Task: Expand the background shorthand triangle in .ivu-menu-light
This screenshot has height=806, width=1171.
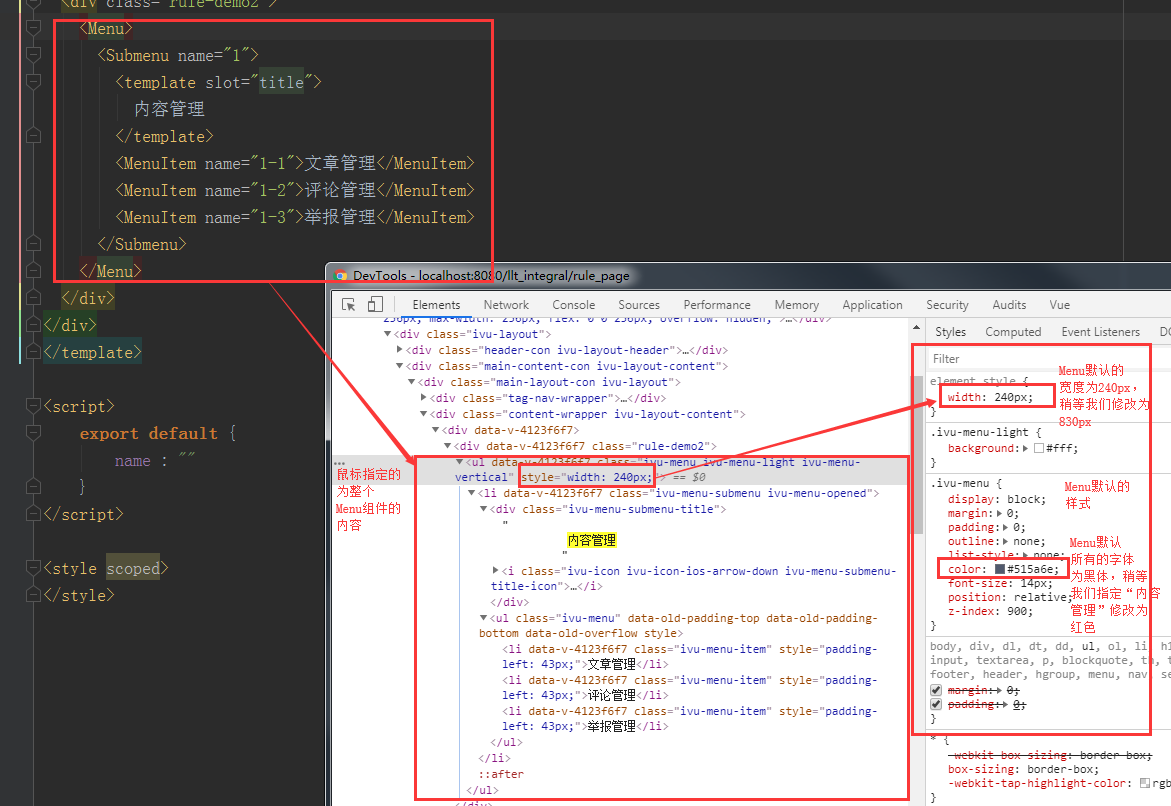Action: click(x=1025, y=448)
